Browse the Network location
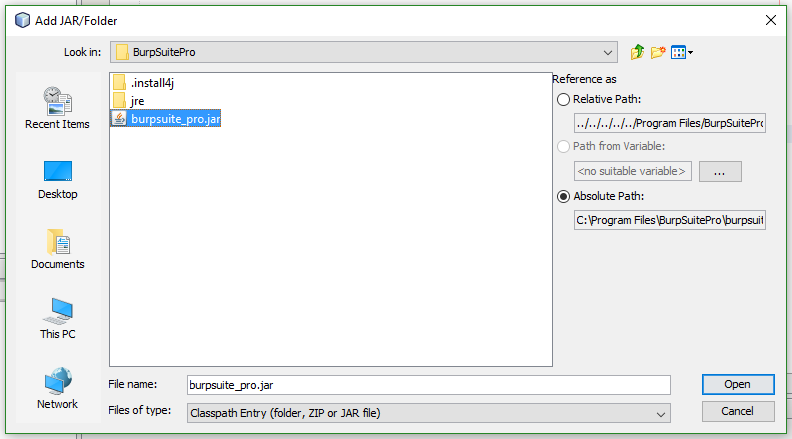The height and width of the screenshot is (439, 792). 58,388
